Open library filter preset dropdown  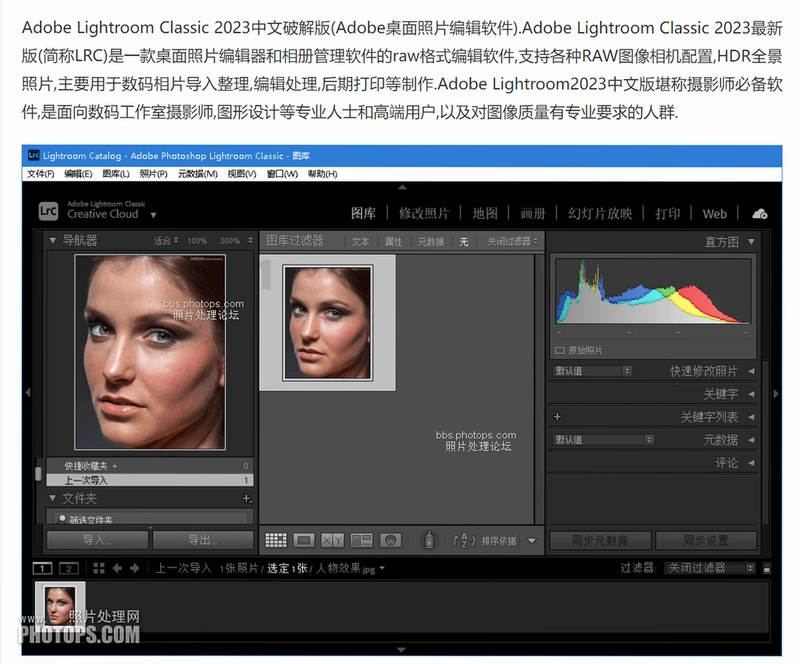pyautogui.click(x=512, y=241)
